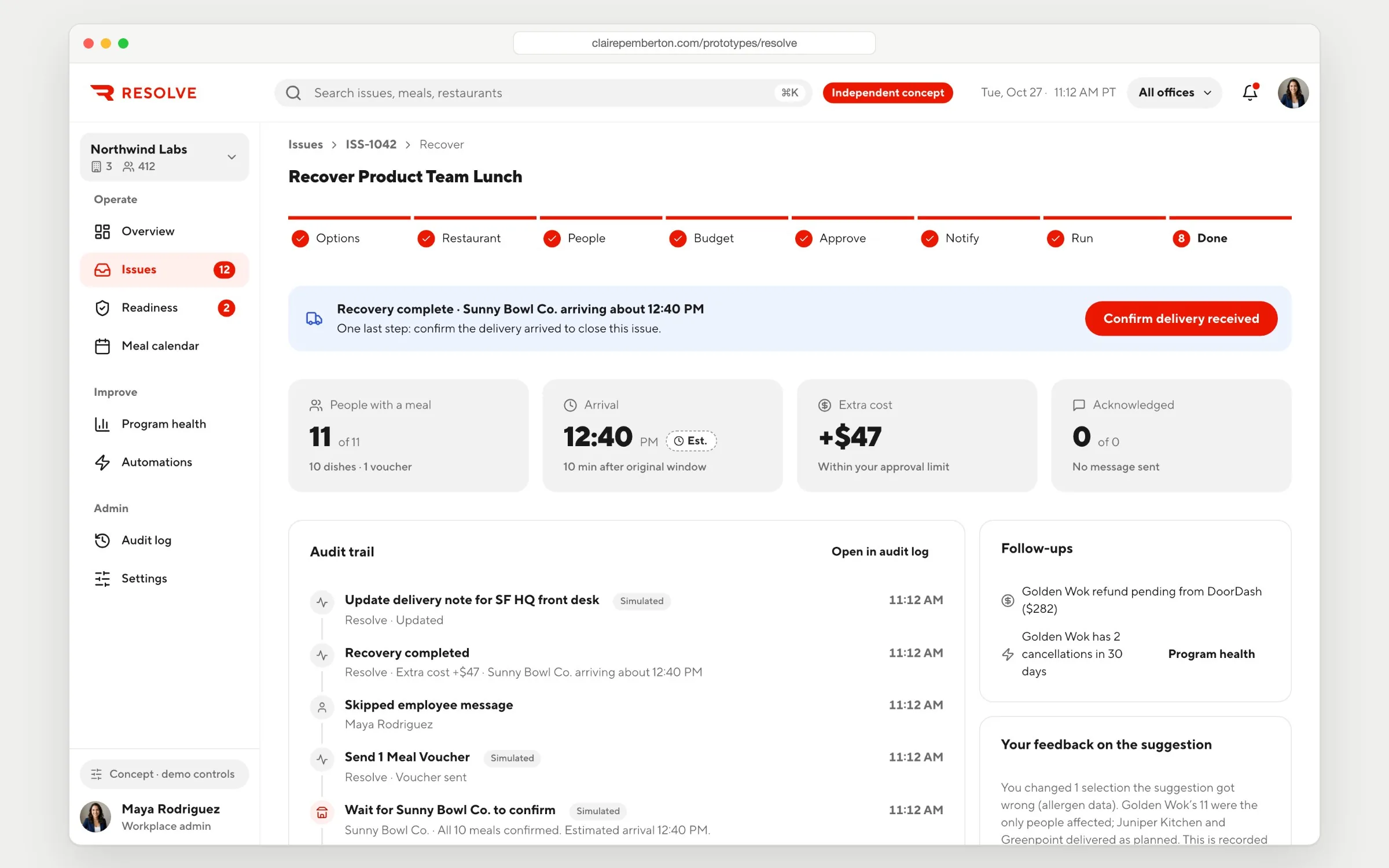This screenshot has width=1389, height=868.
Task: Click the Program health chart icon
Action: point(102,424)
